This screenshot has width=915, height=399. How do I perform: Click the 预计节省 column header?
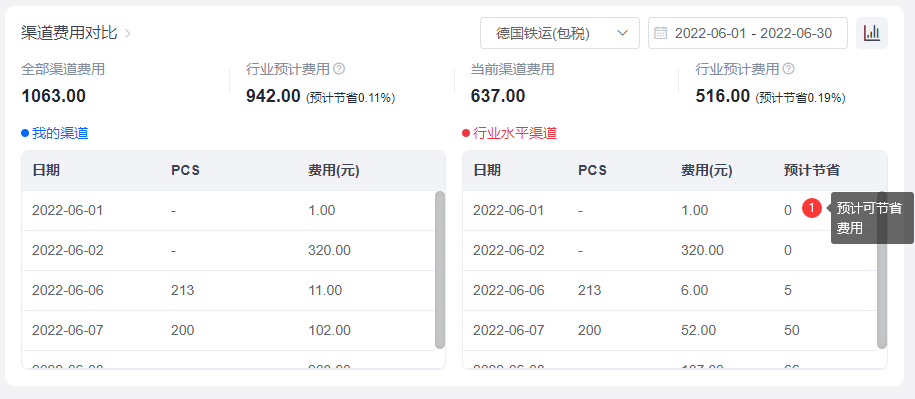pyautogui.click(x=812, y=170)
